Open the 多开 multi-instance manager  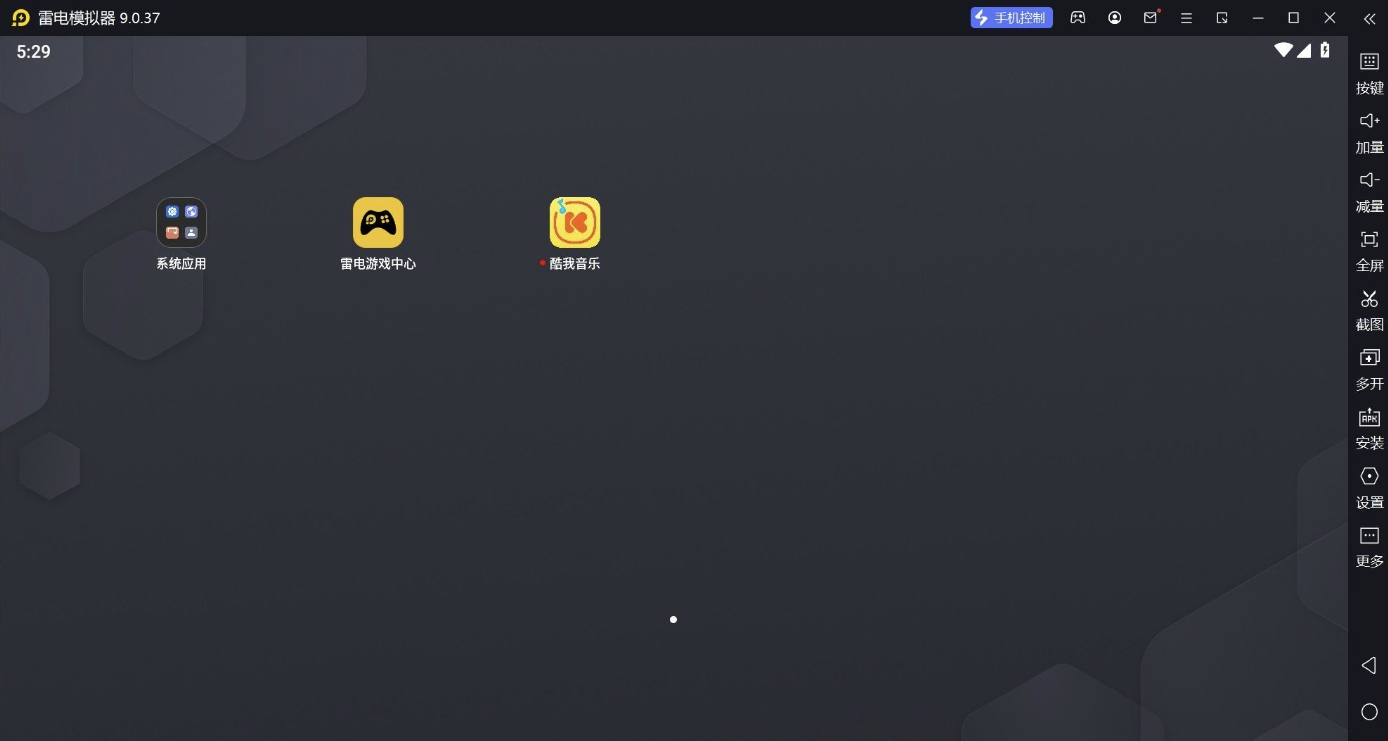pyautogui.click(x=1369, y=368)
